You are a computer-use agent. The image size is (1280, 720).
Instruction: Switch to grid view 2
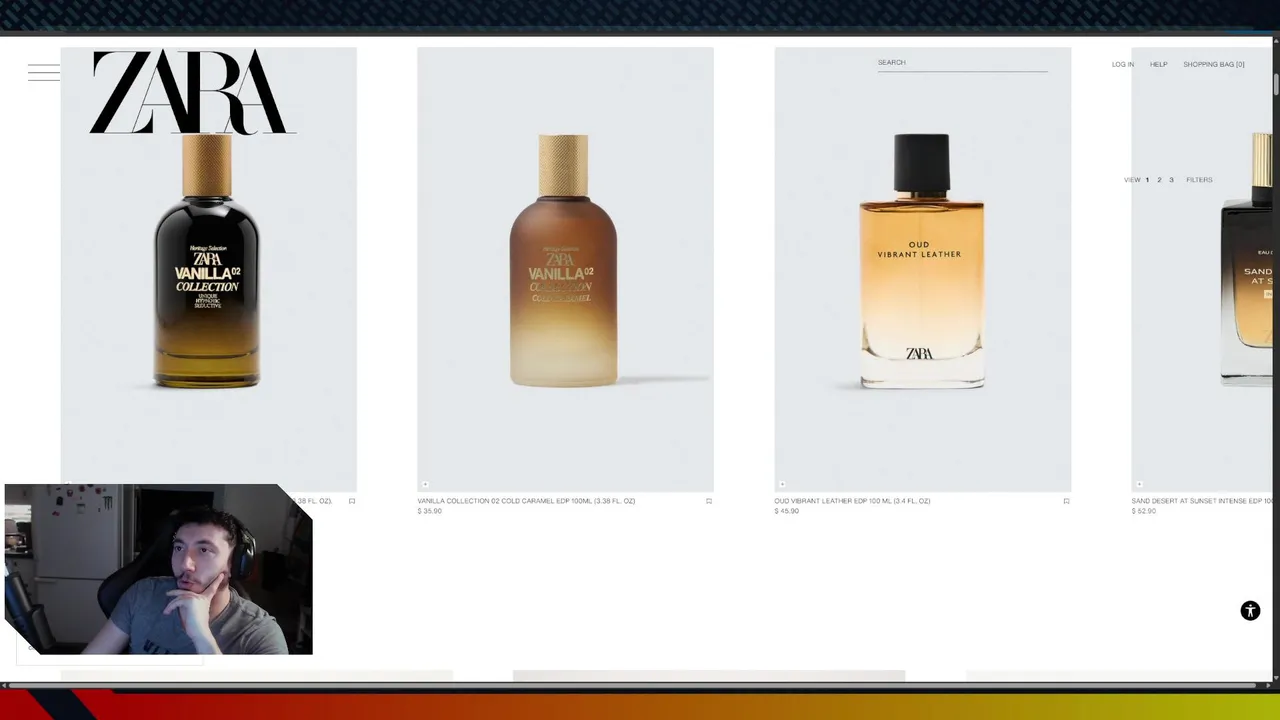coord(1159,180)
